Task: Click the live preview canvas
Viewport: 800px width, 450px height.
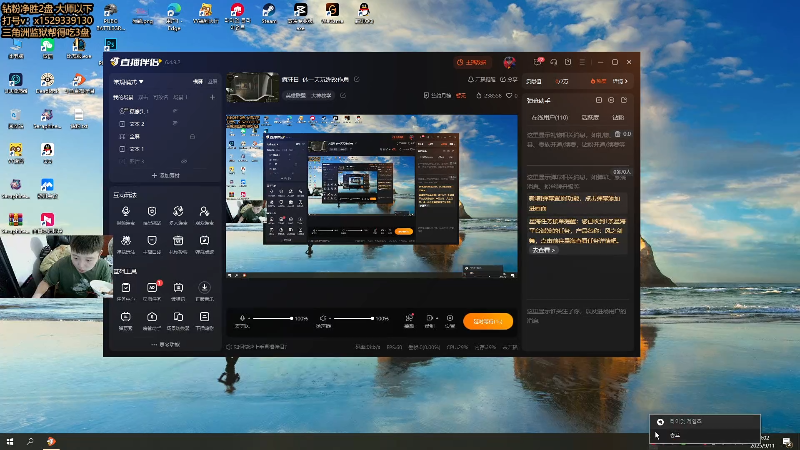Action: click(371, 196)
